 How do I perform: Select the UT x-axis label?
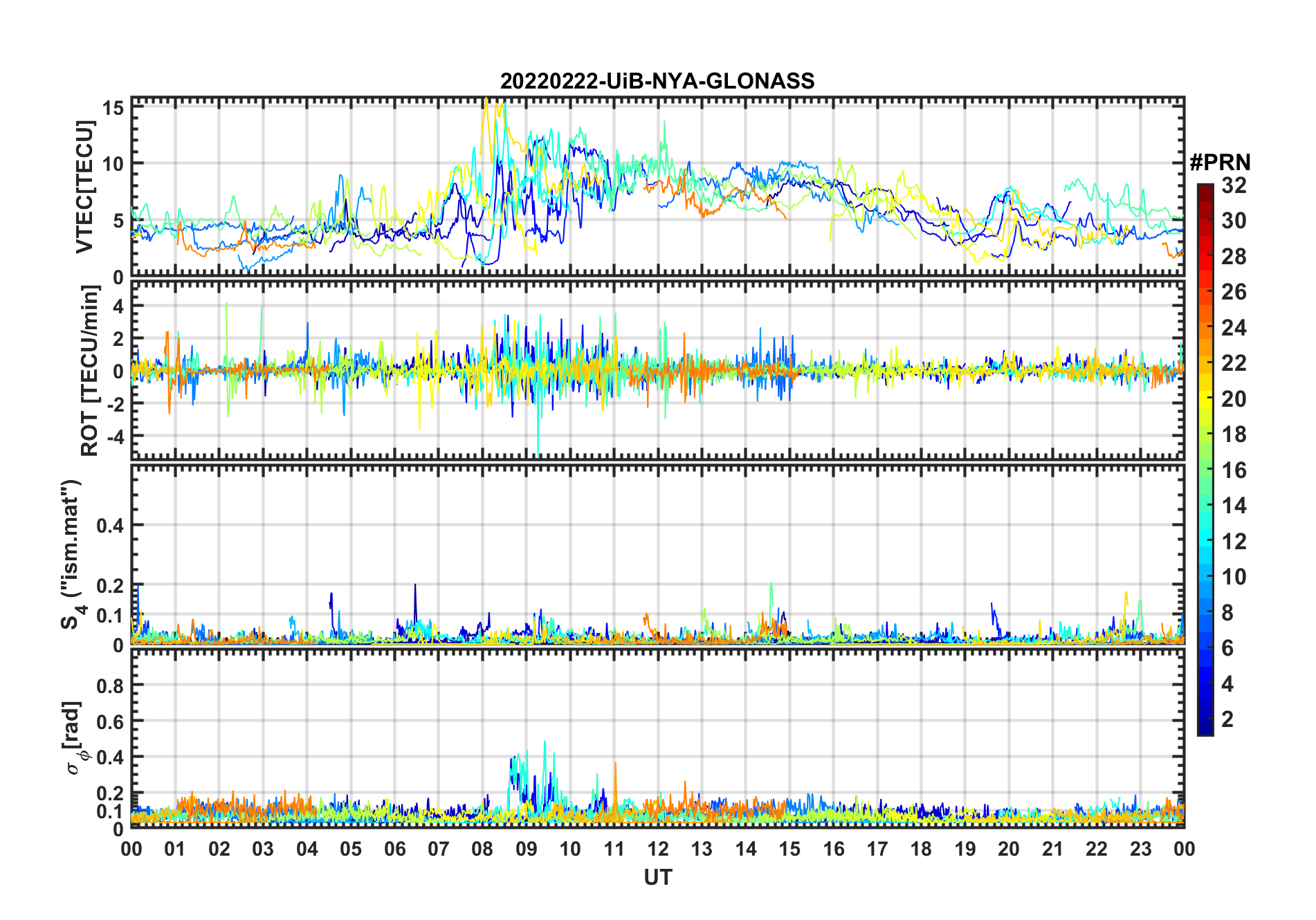click(x=658, y=877)
